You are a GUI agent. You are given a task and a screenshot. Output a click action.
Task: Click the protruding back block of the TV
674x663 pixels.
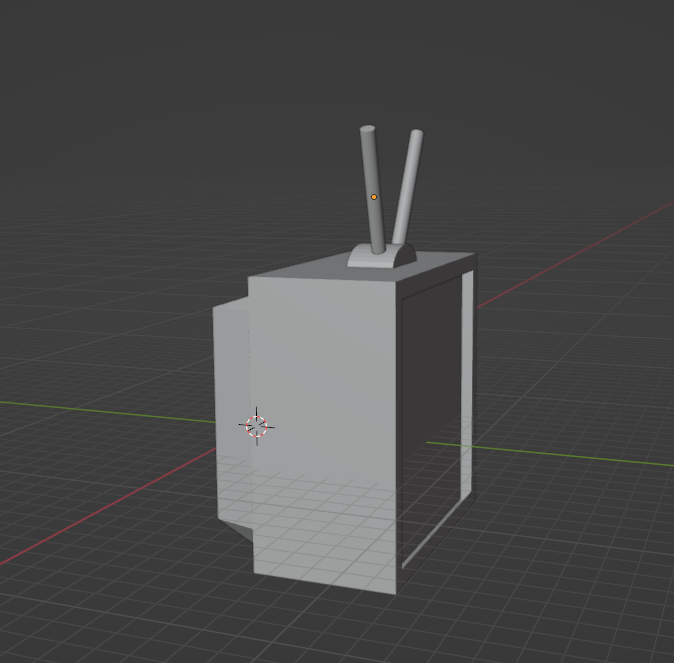pyautogui.click(x=231, y=413)
